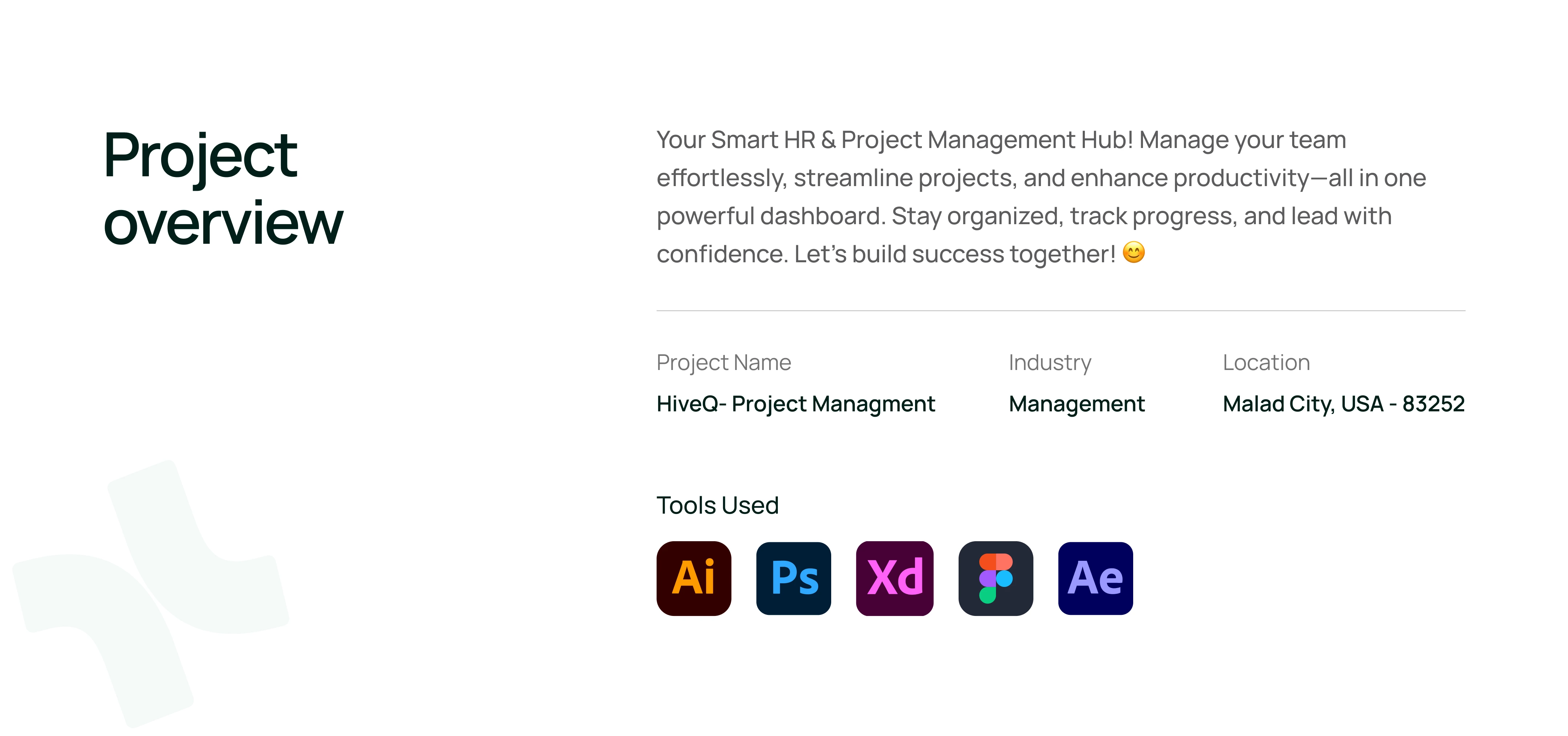The height and width of the screenshot is (736, 1568).
Task: Select the "Management" industry value
Action: (x=1076, y=404)
